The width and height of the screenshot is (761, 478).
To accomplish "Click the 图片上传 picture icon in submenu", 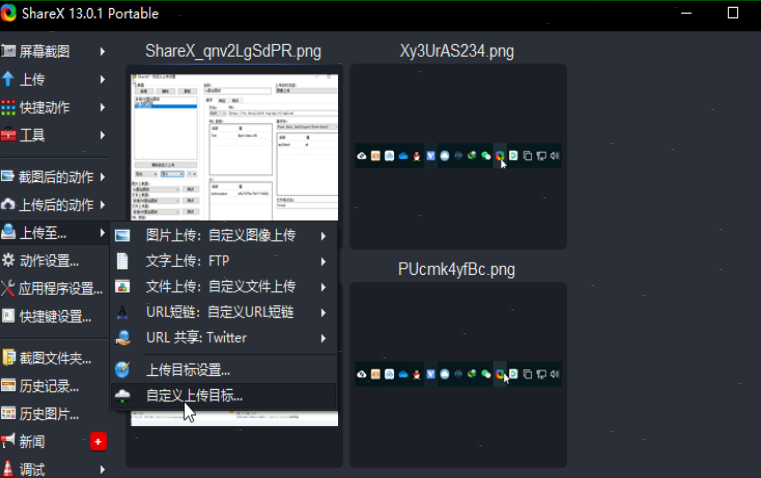I will 122,236.
